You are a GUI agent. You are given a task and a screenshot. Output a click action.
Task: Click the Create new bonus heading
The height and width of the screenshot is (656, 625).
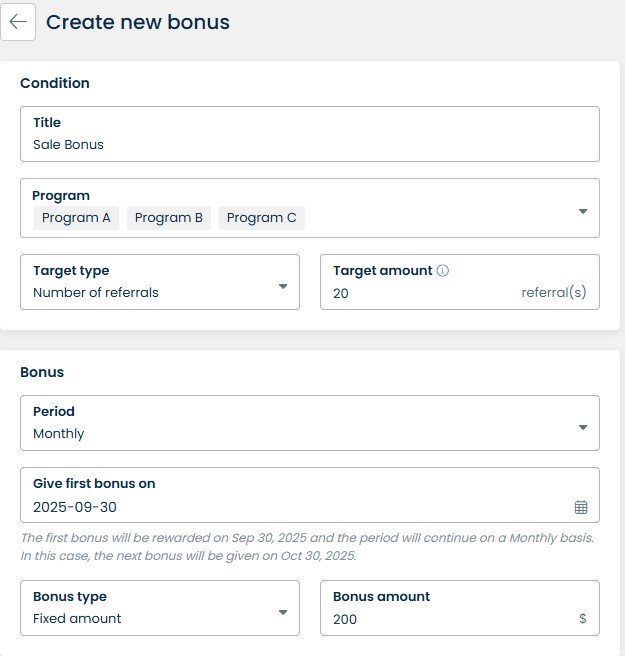[138, 22]
